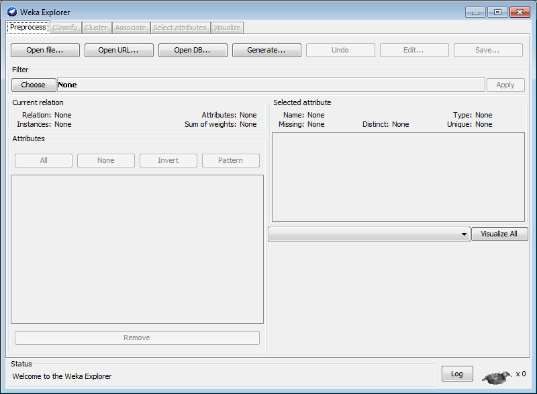Click the Relation: None label
Screen dimensions: 537x394
click(47, 115)
